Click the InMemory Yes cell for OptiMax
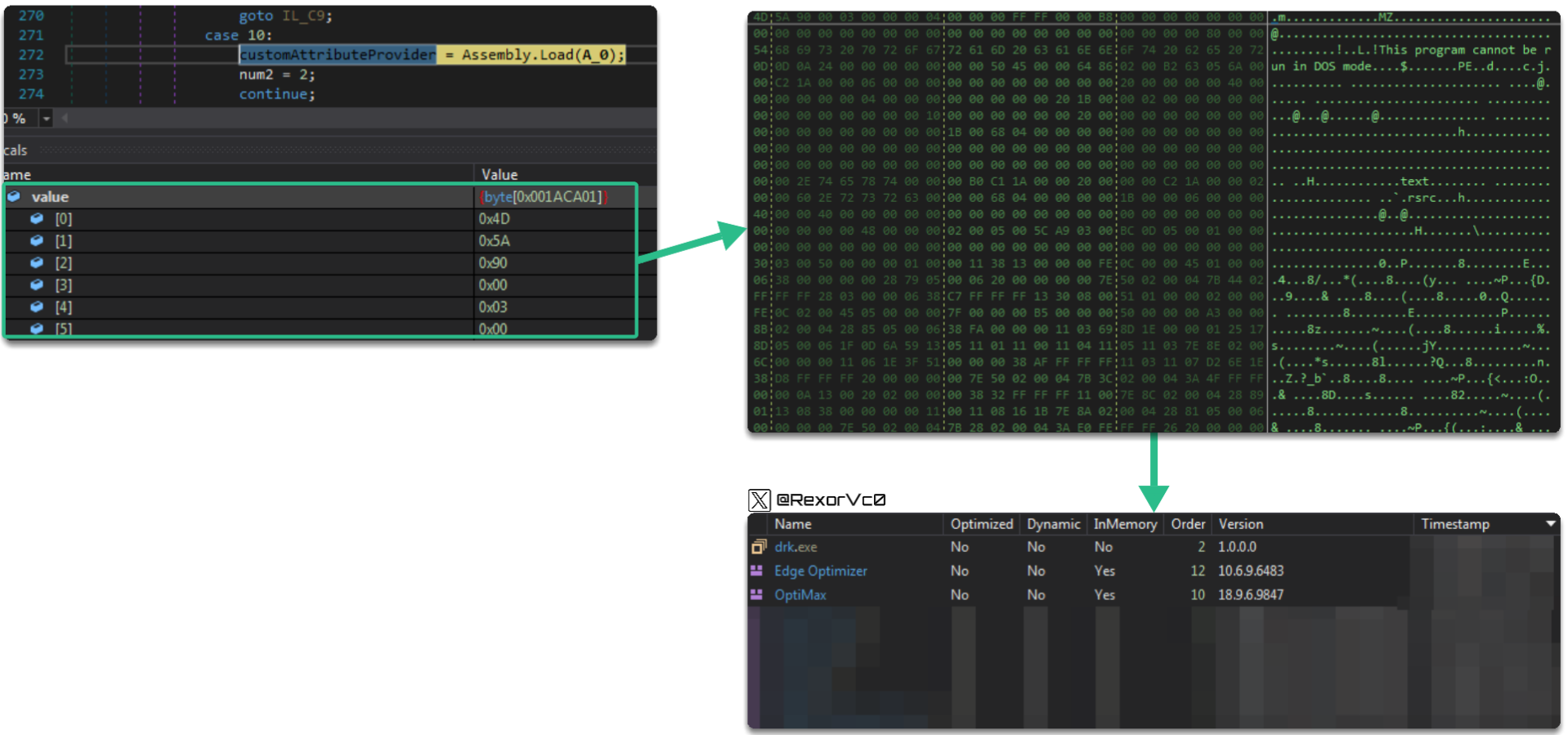Viewport: 1568px width, 735px height. click(1104, 594)
